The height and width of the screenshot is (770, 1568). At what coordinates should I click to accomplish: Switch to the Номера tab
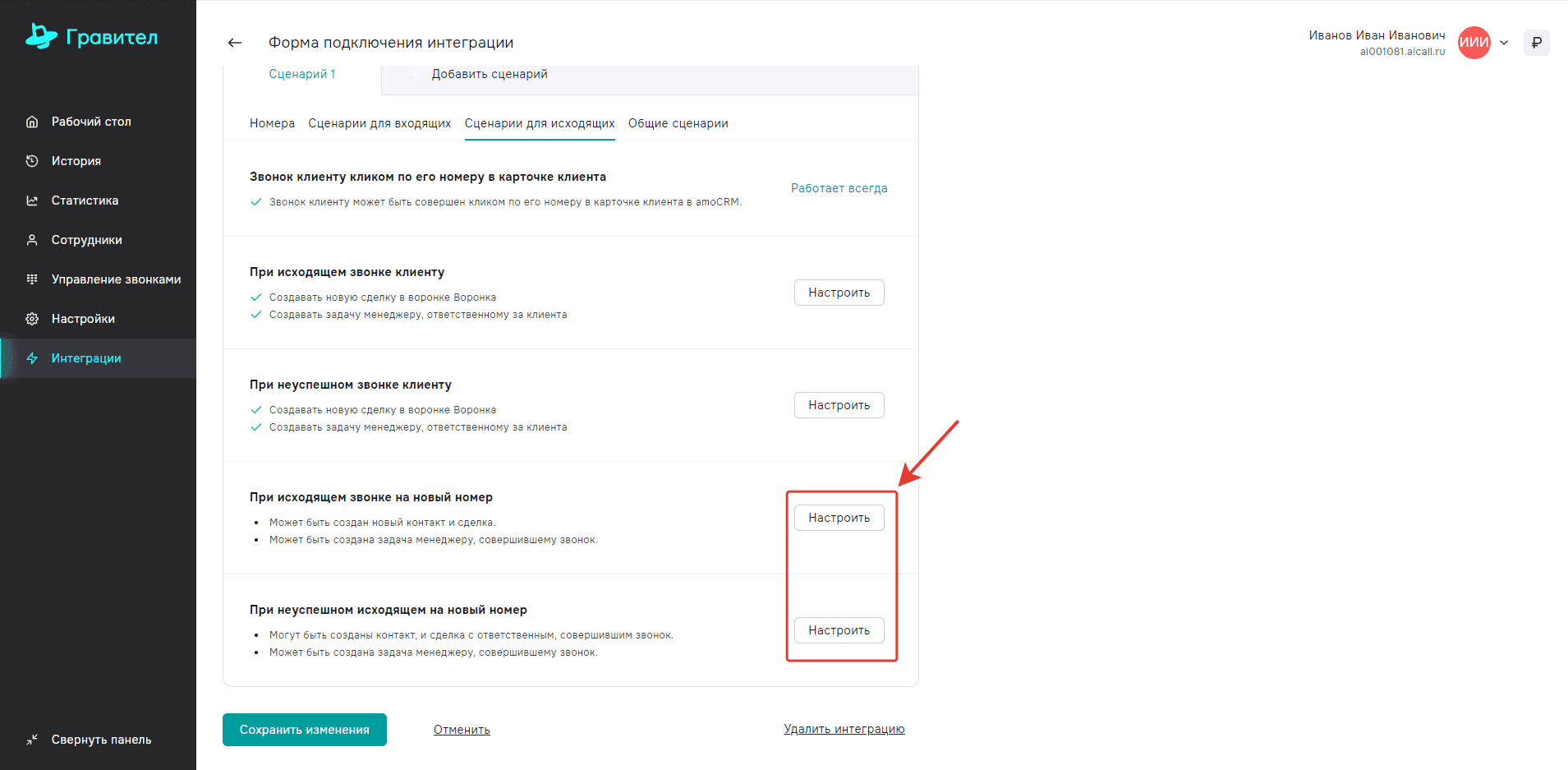(x=272, y=123)
